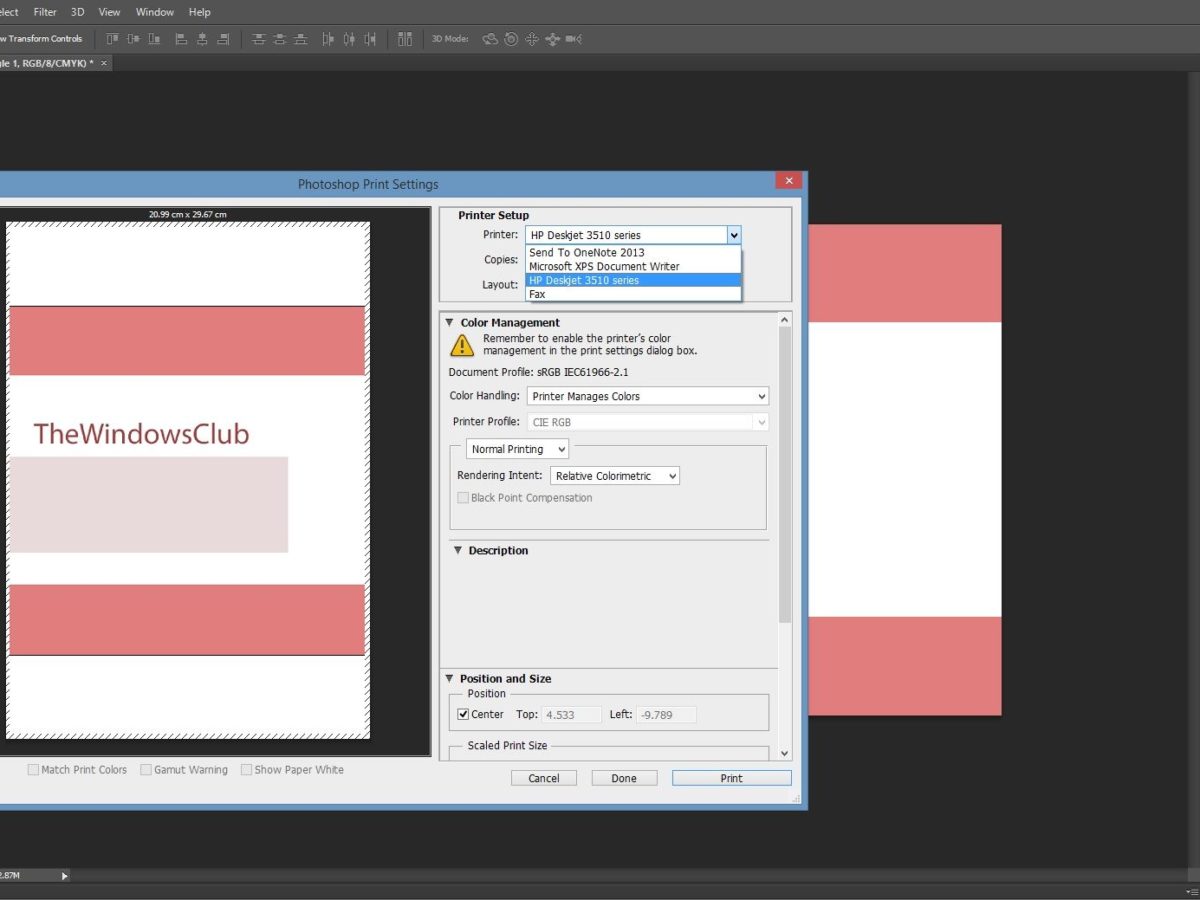
Task: Open the Color Handling dropdown
Action: pos(648,396)
